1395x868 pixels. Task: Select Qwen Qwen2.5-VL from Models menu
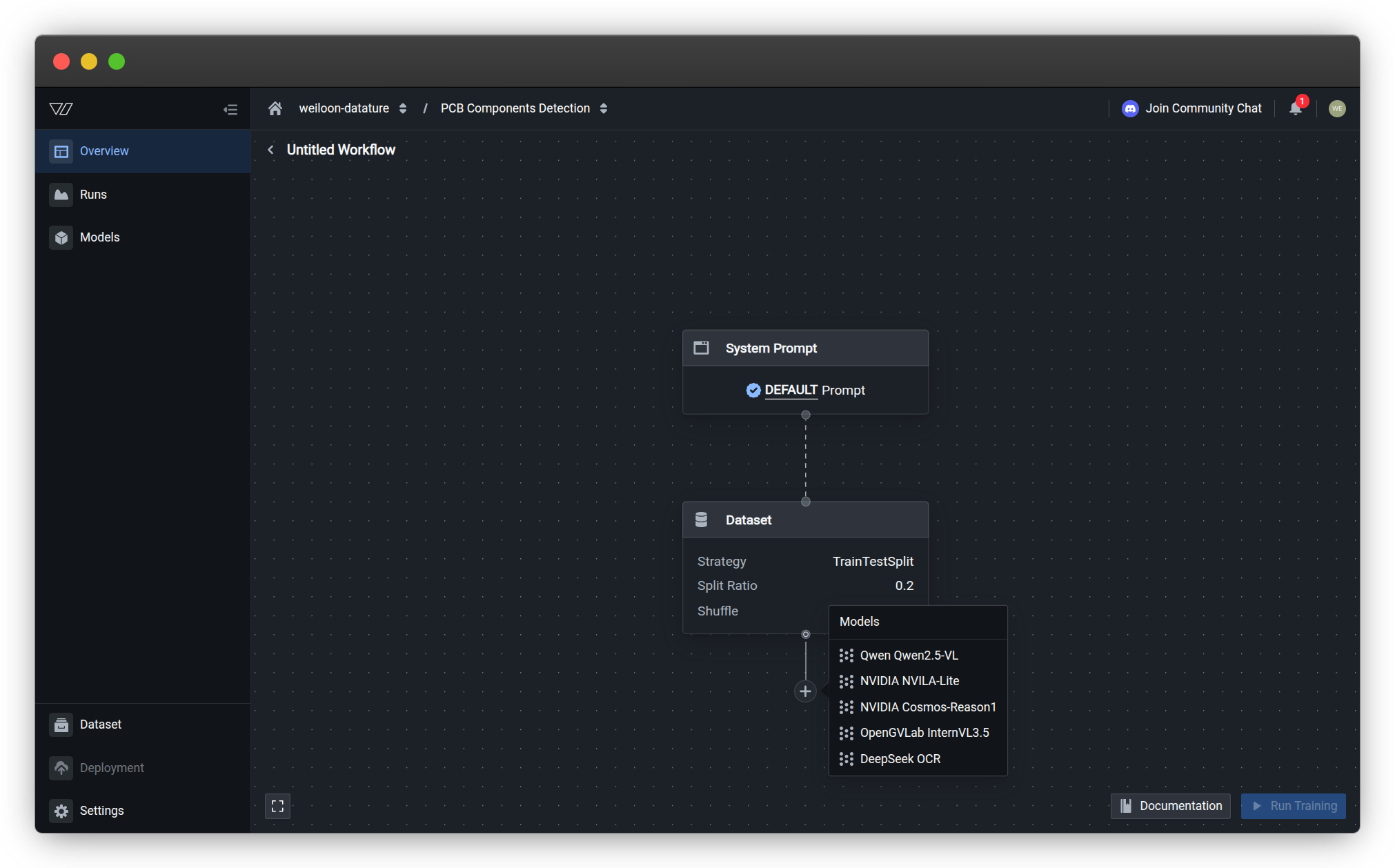(x=909, y=655)
